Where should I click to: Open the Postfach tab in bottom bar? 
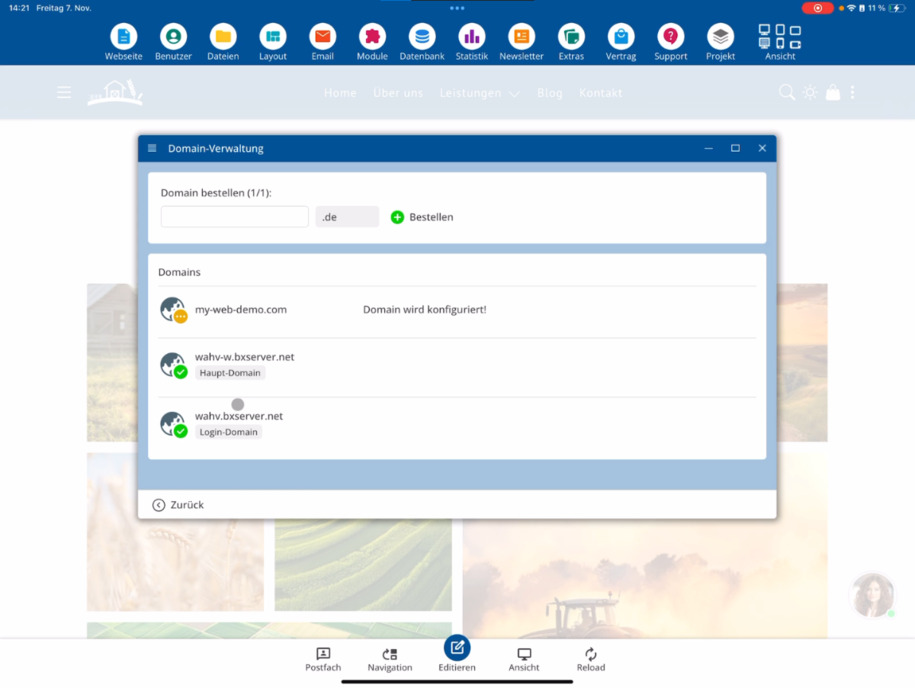point(323,660)
